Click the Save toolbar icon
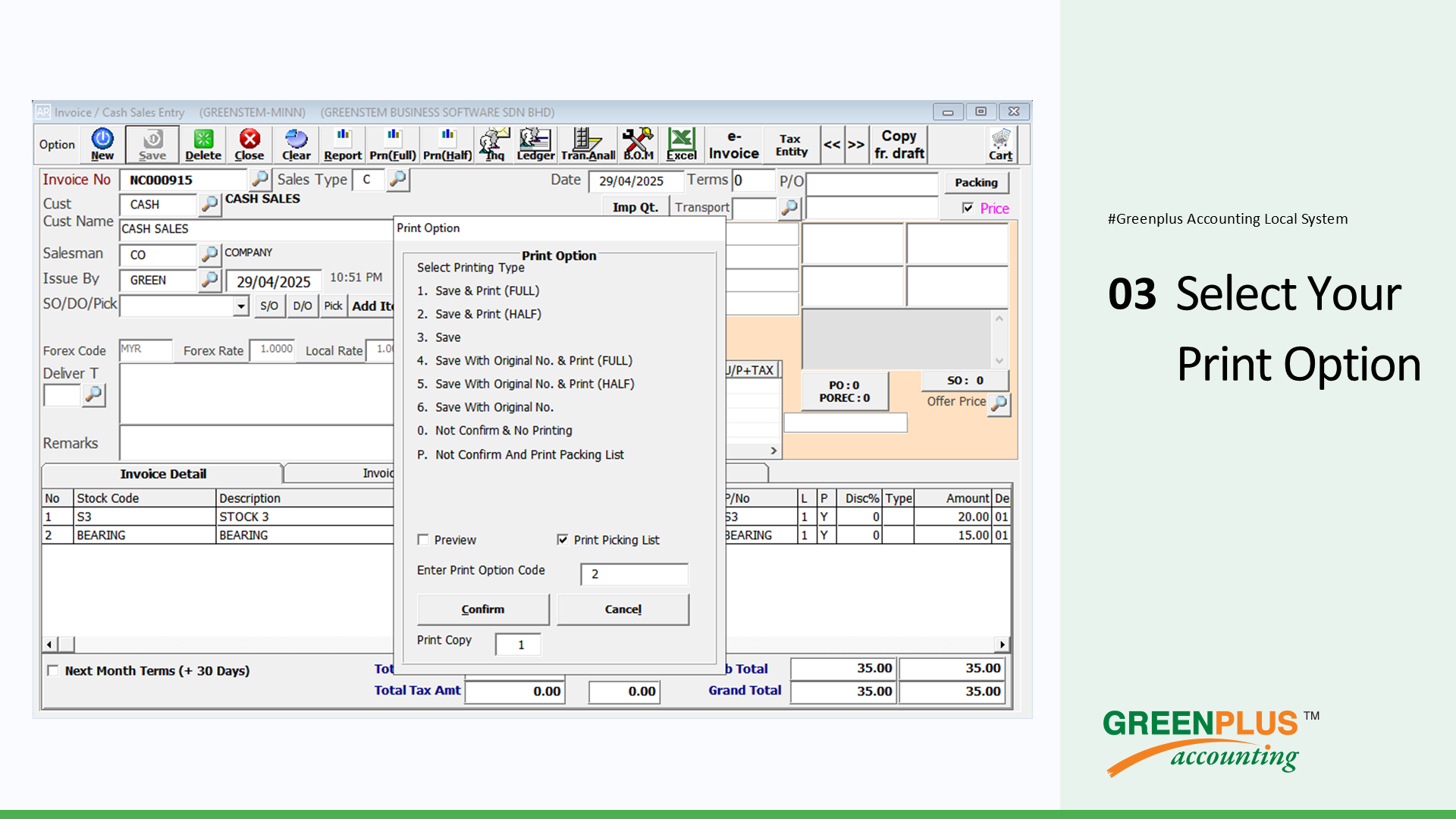 point(152,144)
